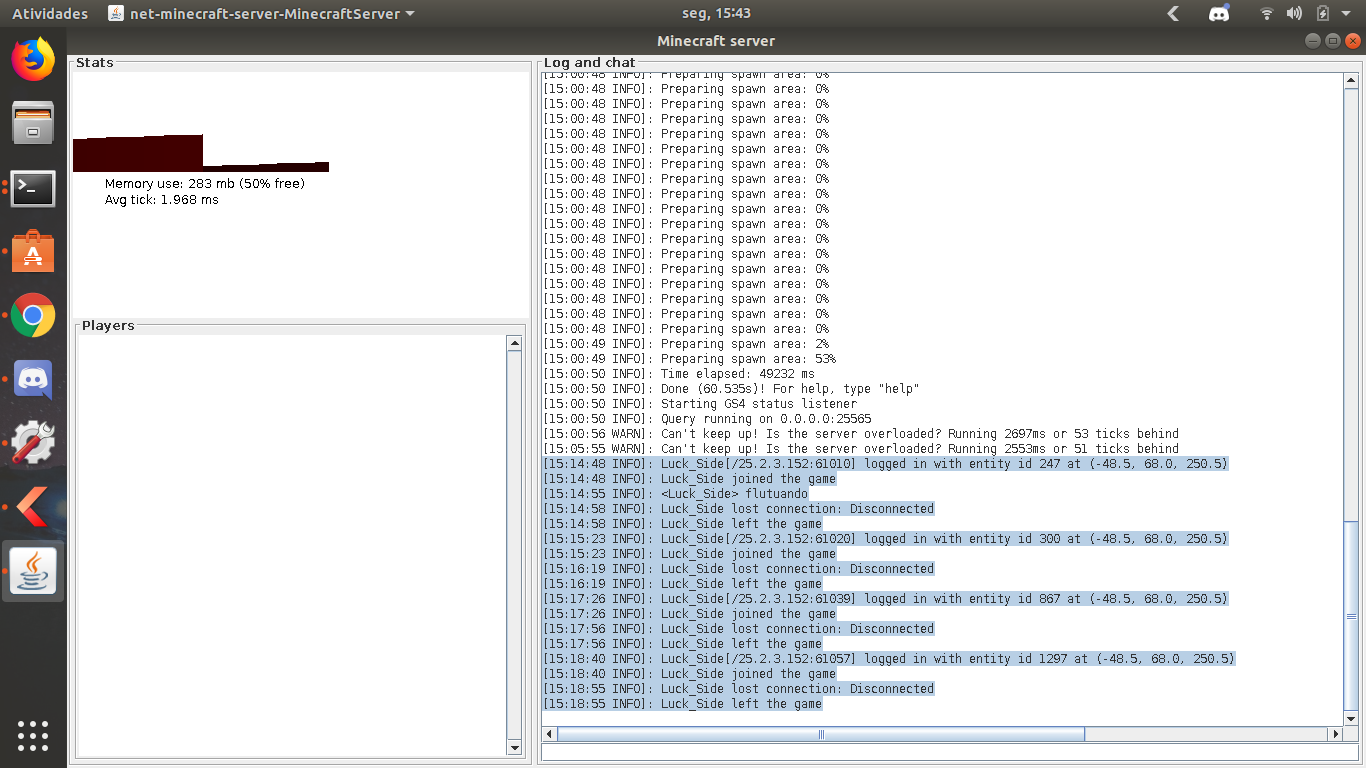Image resolution: width=1366 pixels, height=768 pixels.
Task: Close the Minecraft server window
Action: click(x=1353, y=41)
